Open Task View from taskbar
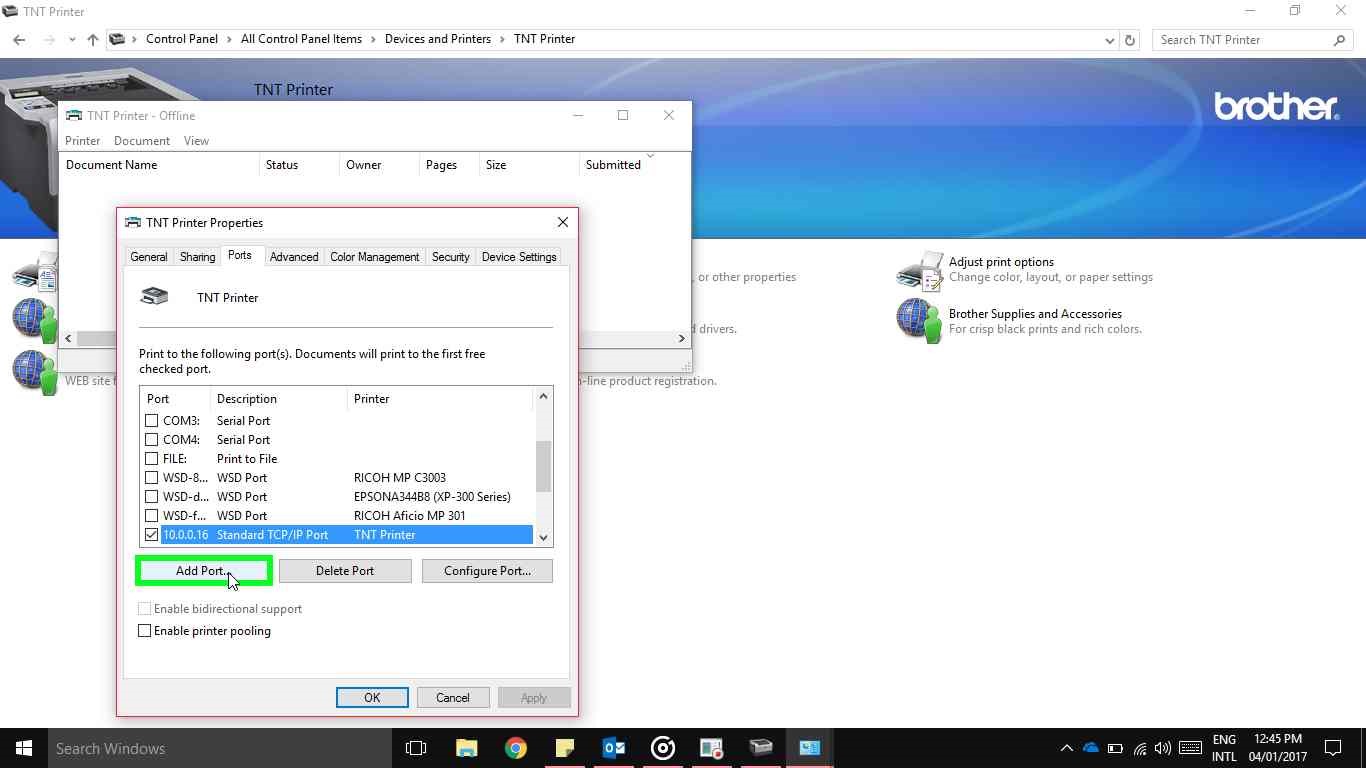The height and width of the screenshot is (768, 1366). (416, 748)
